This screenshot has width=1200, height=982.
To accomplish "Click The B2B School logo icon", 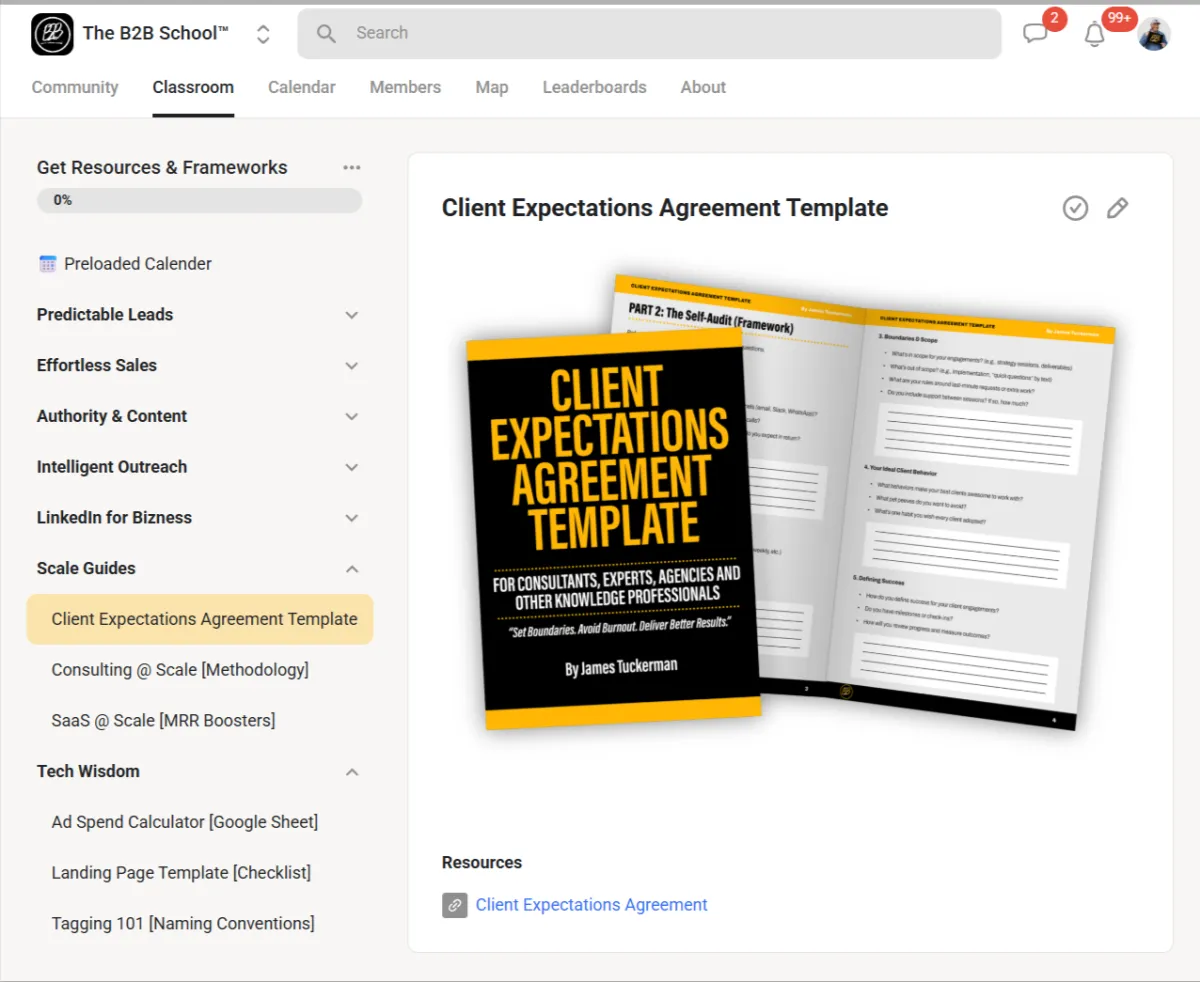I will tap(52, 33).
